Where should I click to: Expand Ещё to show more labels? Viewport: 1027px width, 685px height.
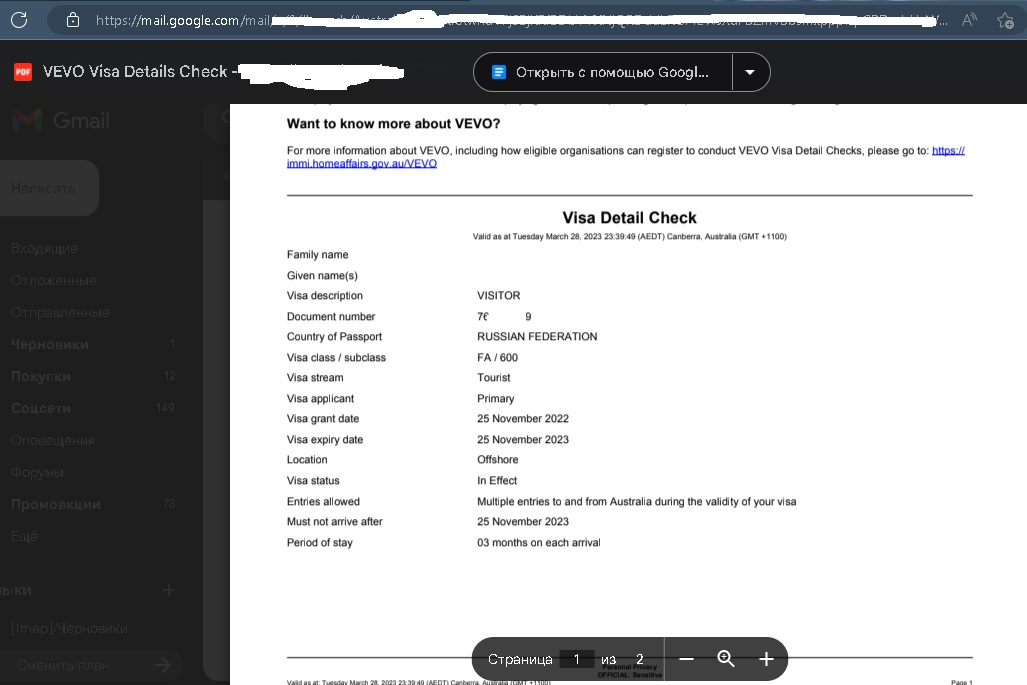coord(24,536)
